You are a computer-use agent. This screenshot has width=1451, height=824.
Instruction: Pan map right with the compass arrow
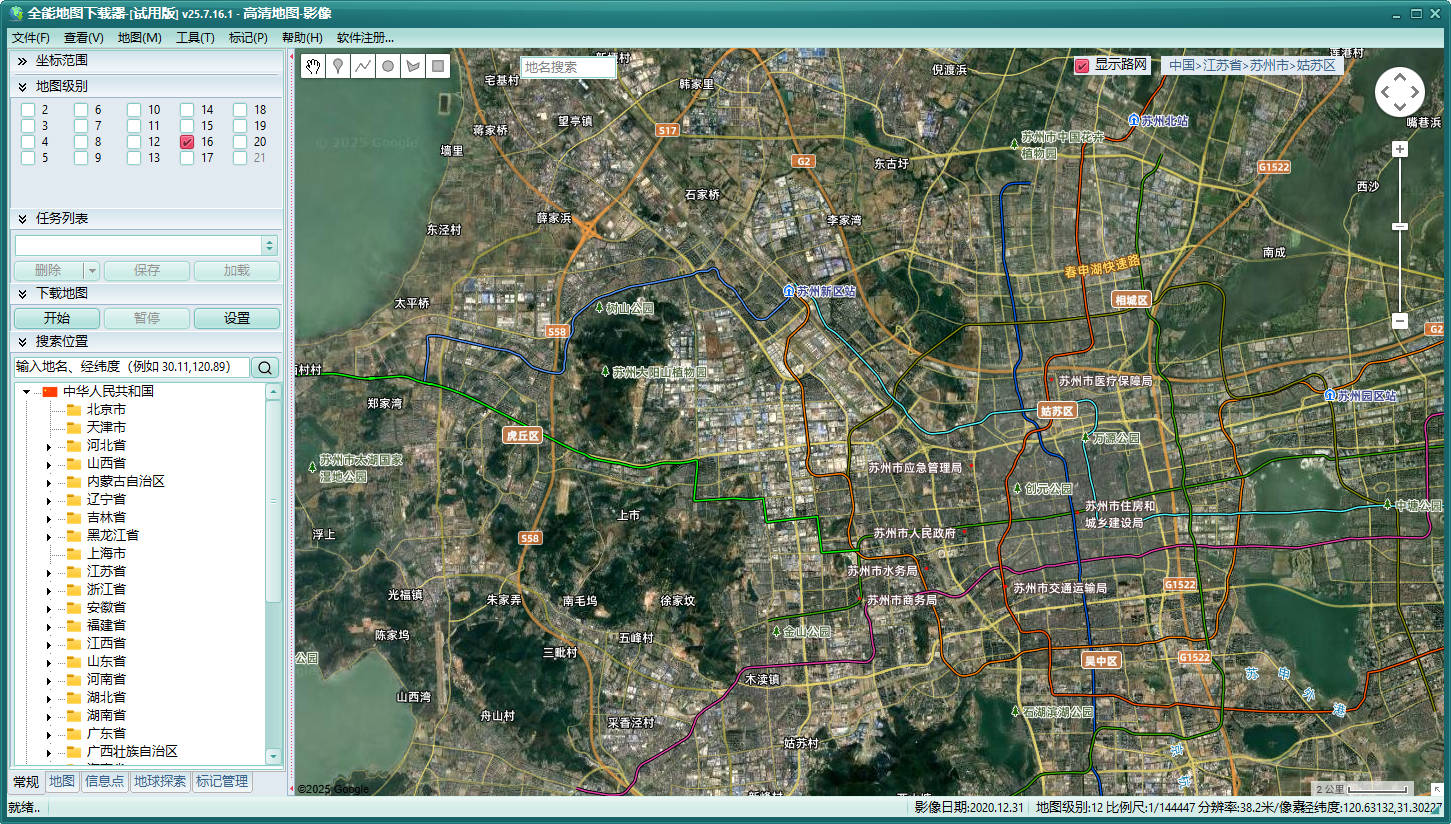(1415, 92)
